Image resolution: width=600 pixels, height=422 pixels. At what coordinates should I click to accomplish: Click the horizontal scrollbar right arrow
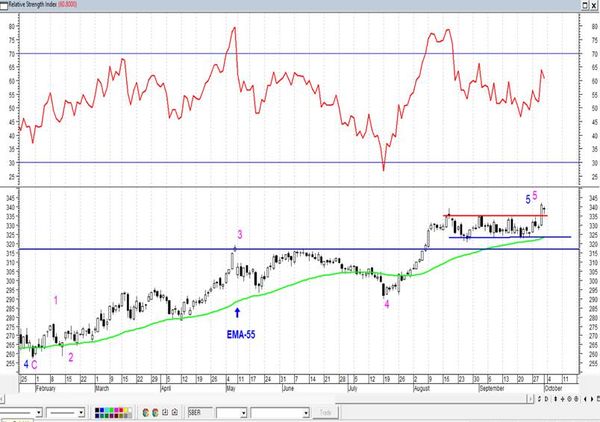[x=530, y=399]
